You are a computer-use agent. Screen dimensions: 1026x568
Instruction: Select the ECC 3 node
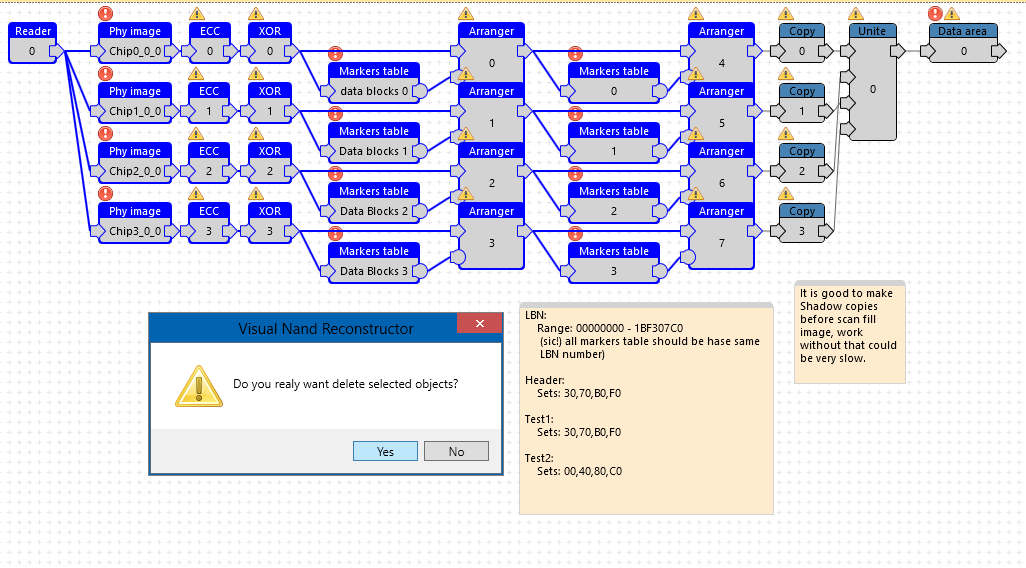pos(209,223)
